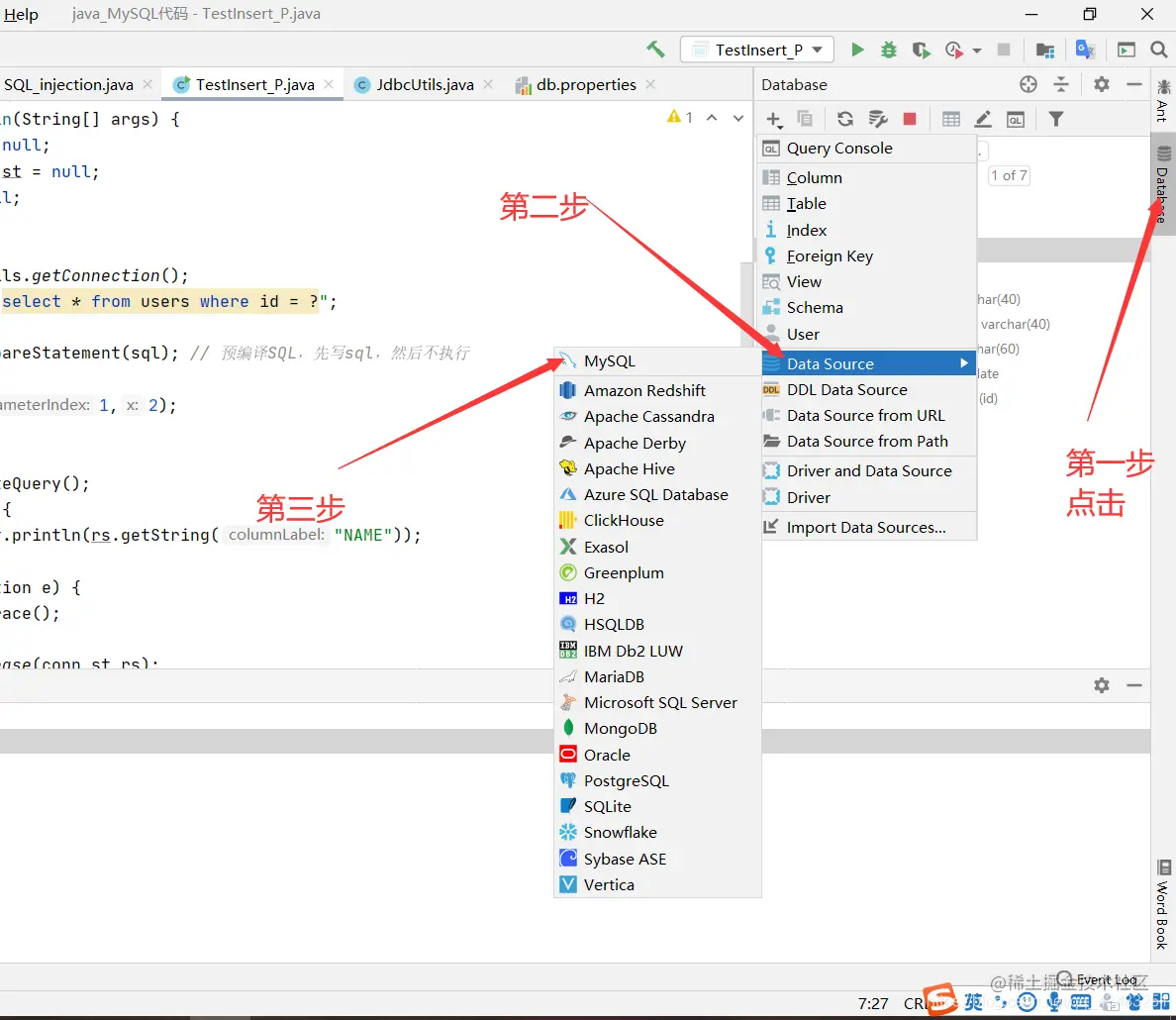
Task: Open profiler options dropdown arrow
Action: coord(977,51)
